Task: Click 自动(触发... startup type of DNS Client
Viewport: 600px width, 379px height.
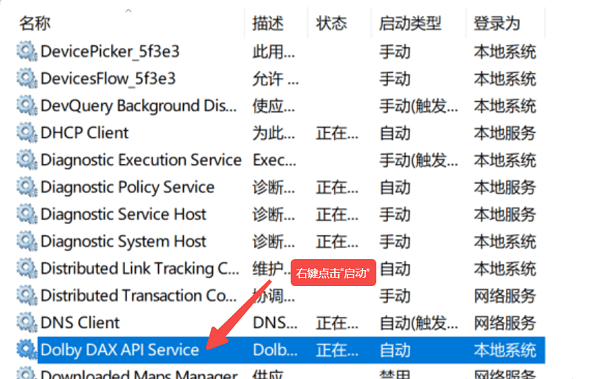Action: click(x=419, y=323)
